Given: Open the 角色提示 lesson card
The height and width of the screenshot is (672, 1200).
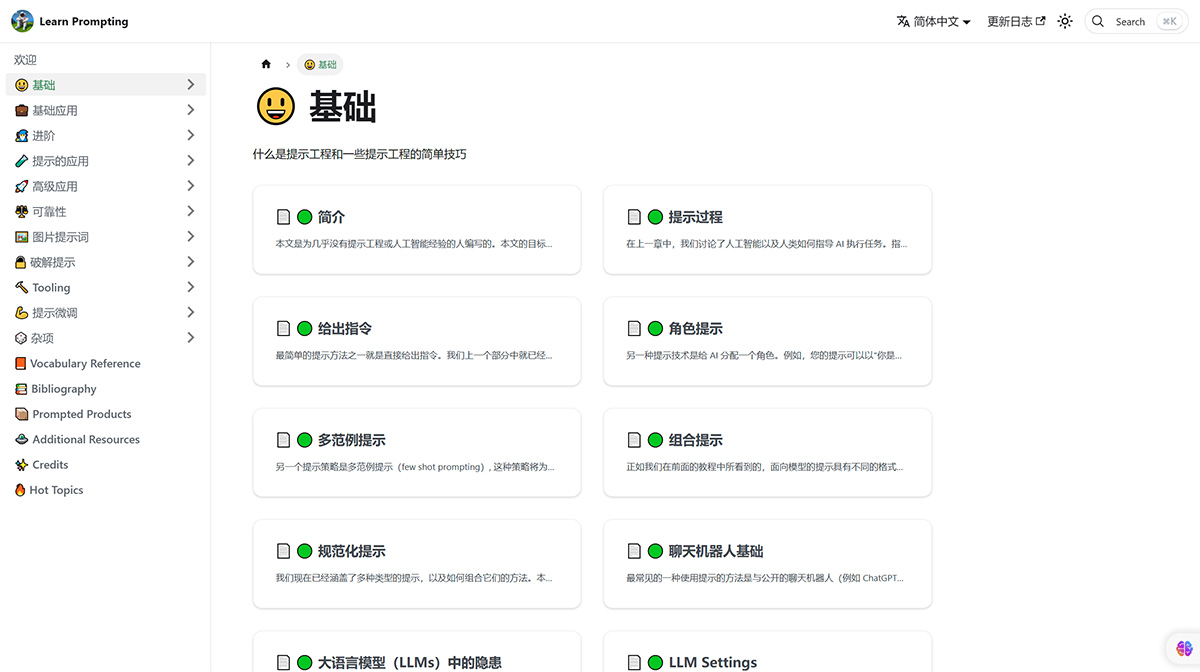Looking at the screenshot, I should click(x=767, y=341).
